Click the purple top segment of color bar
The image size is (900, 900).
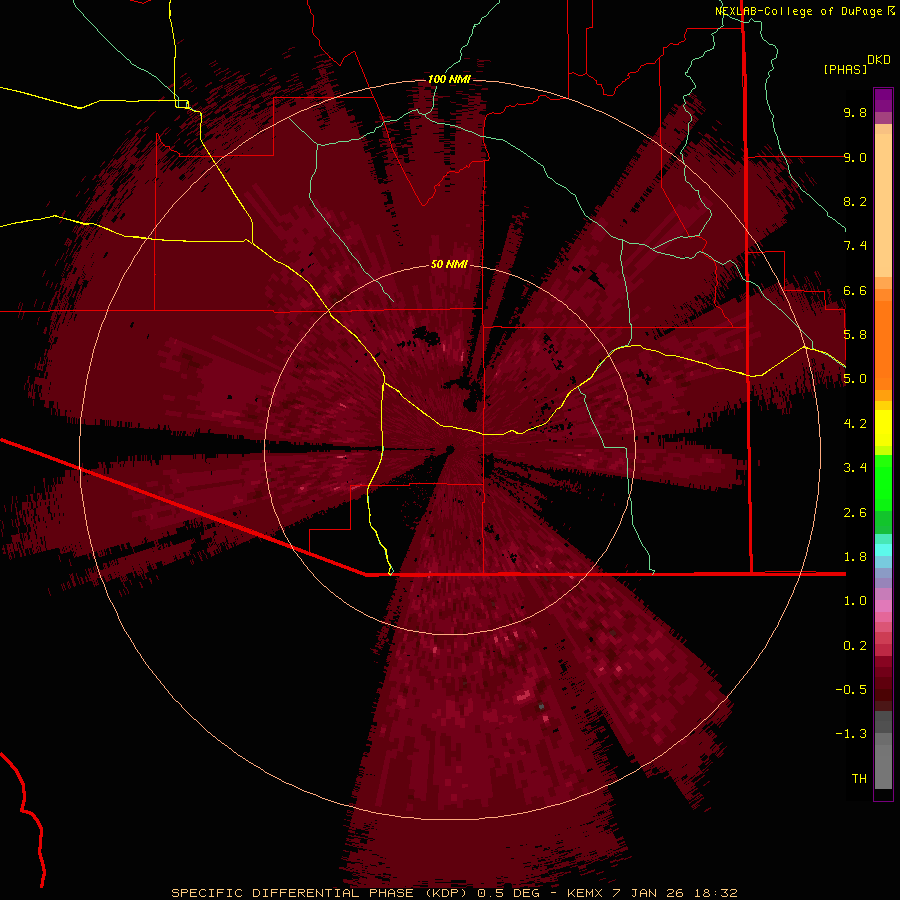point(883,100)
